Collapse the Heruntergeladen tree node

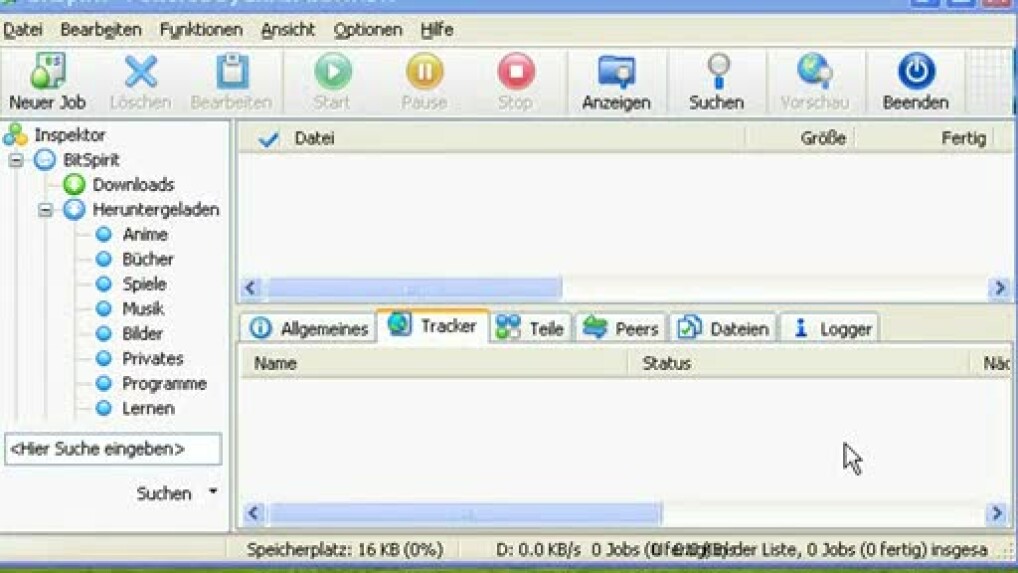[45, 210]
